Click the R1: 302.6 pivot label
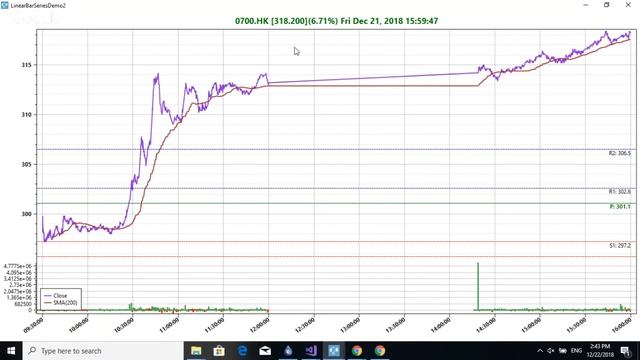Viewport: 640px width, 360px height. (x=620, y=191)
